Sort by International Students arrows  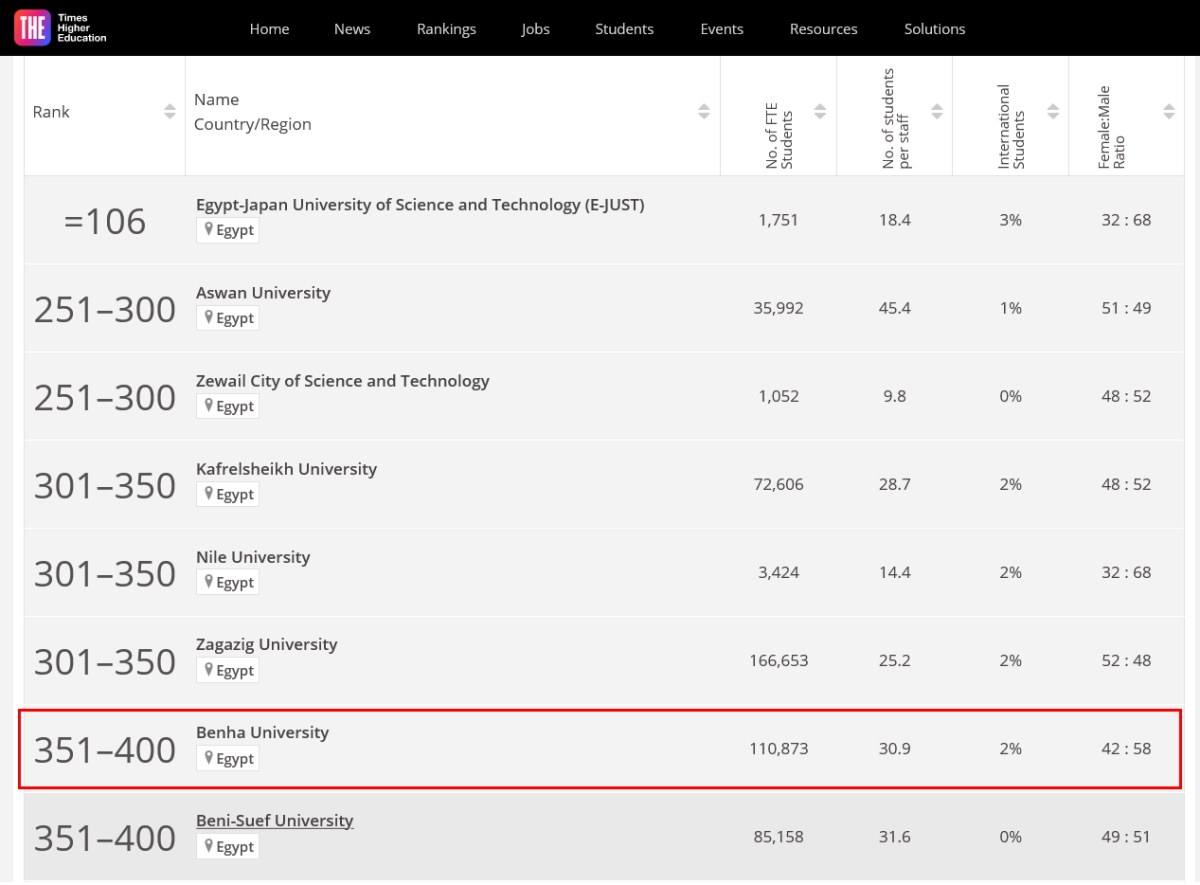[1053, 112]
